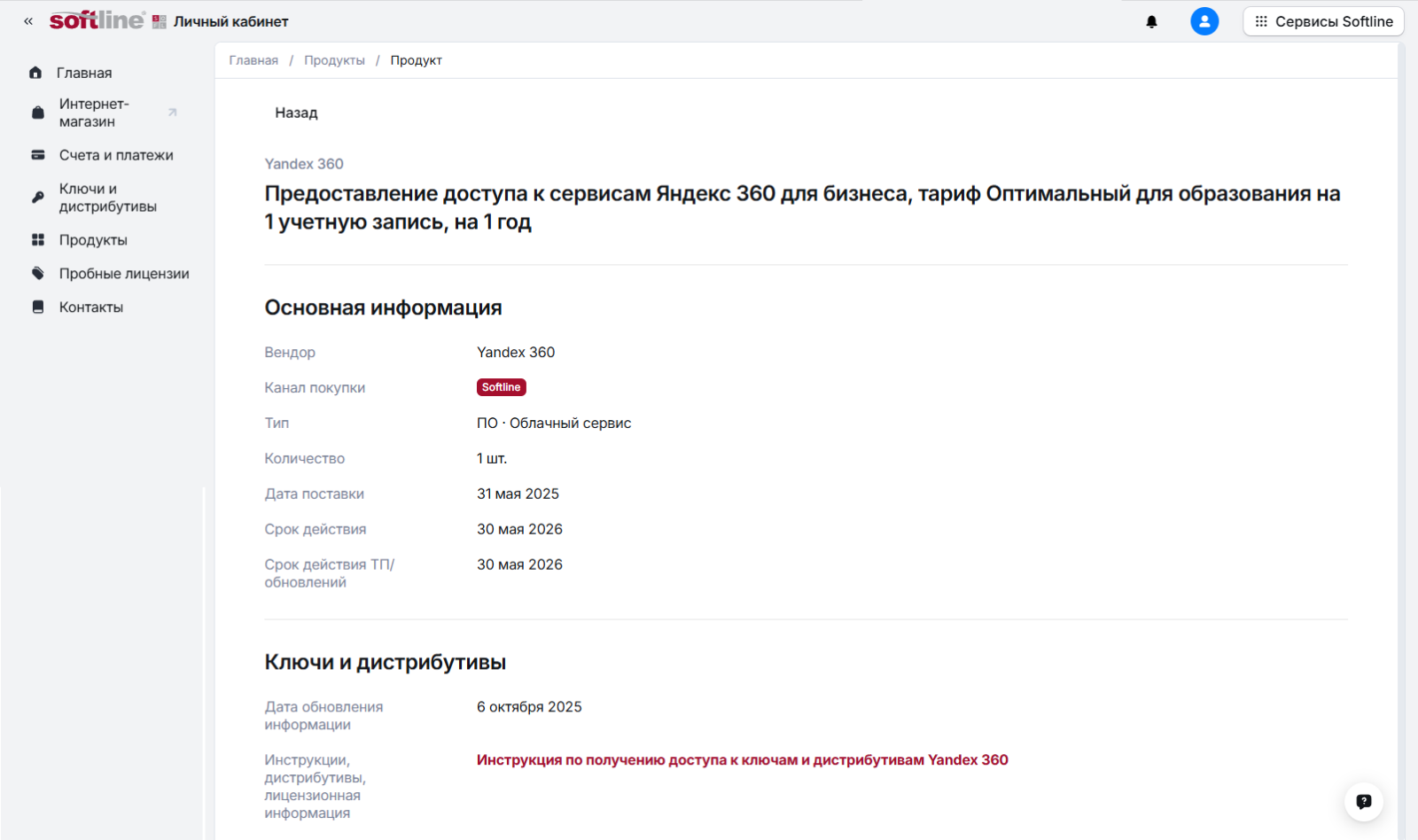Click the Softline logo
The height and width of the screenshot is (840, 1418).
(97, 20)
